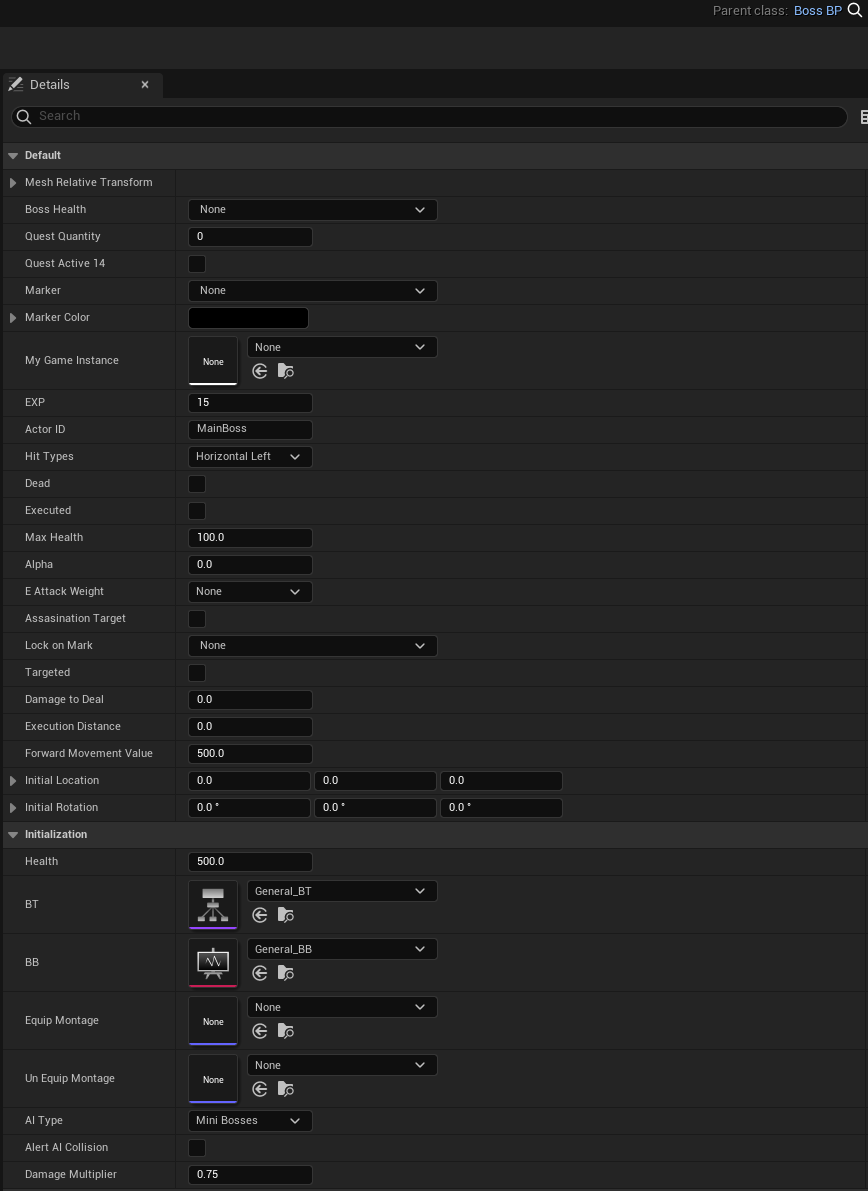The width and height of the screenshot is (868, 1191).
Task: Click the EXP field showing 15
Action: point(250,403)
